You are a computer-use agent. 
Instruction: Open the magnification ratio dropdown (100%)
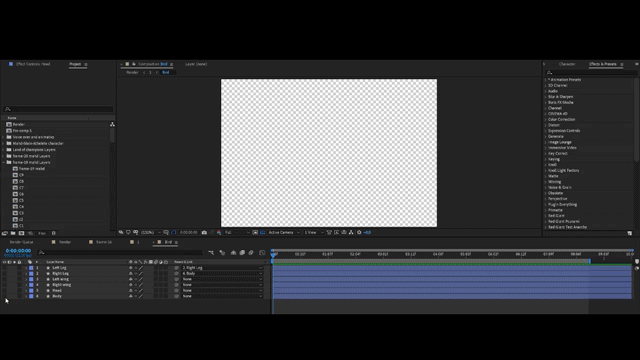tap(151, 232)
